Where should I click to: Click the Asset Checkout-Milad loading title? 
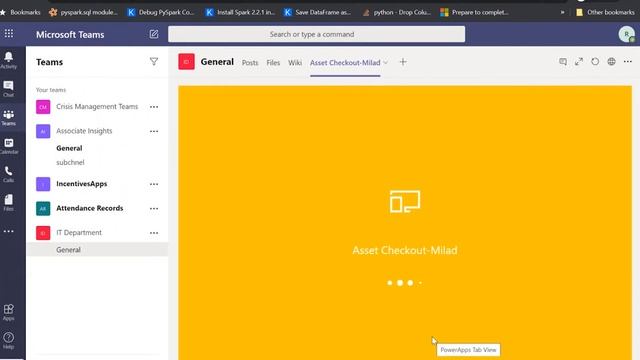point(405,250)
